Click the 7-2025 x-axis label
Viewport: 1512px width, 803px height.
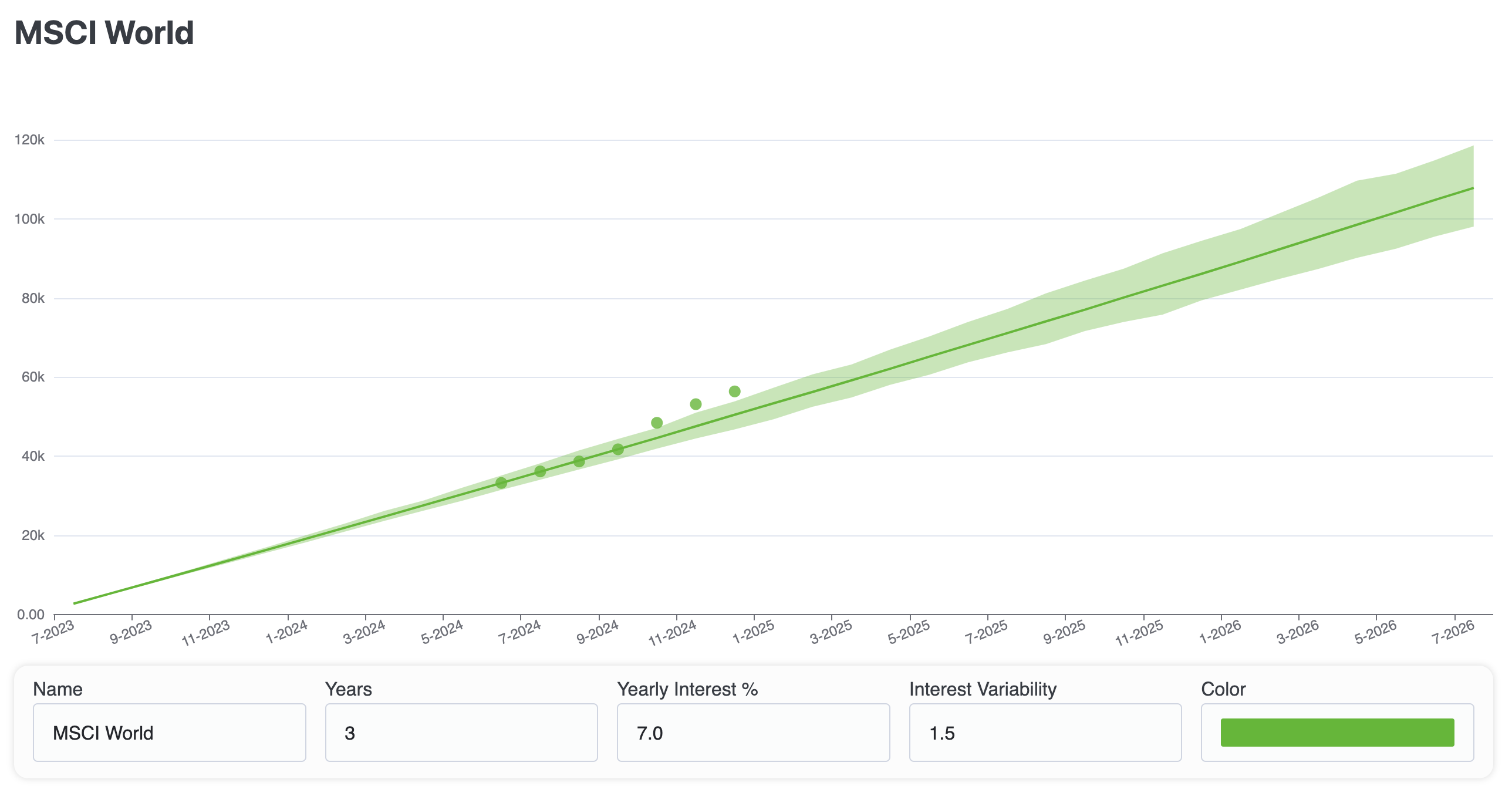986,632
